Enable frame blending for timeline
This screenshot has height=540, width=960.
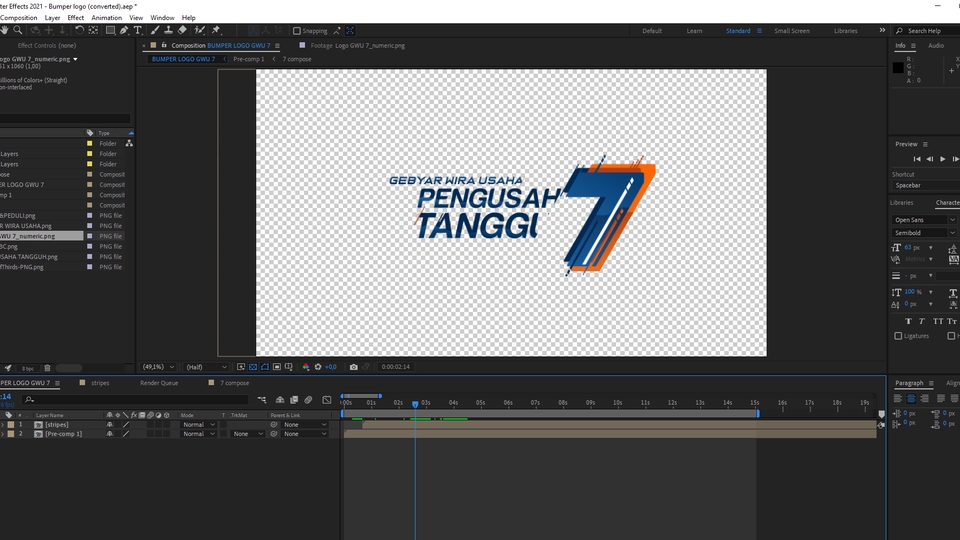[294, 400]
